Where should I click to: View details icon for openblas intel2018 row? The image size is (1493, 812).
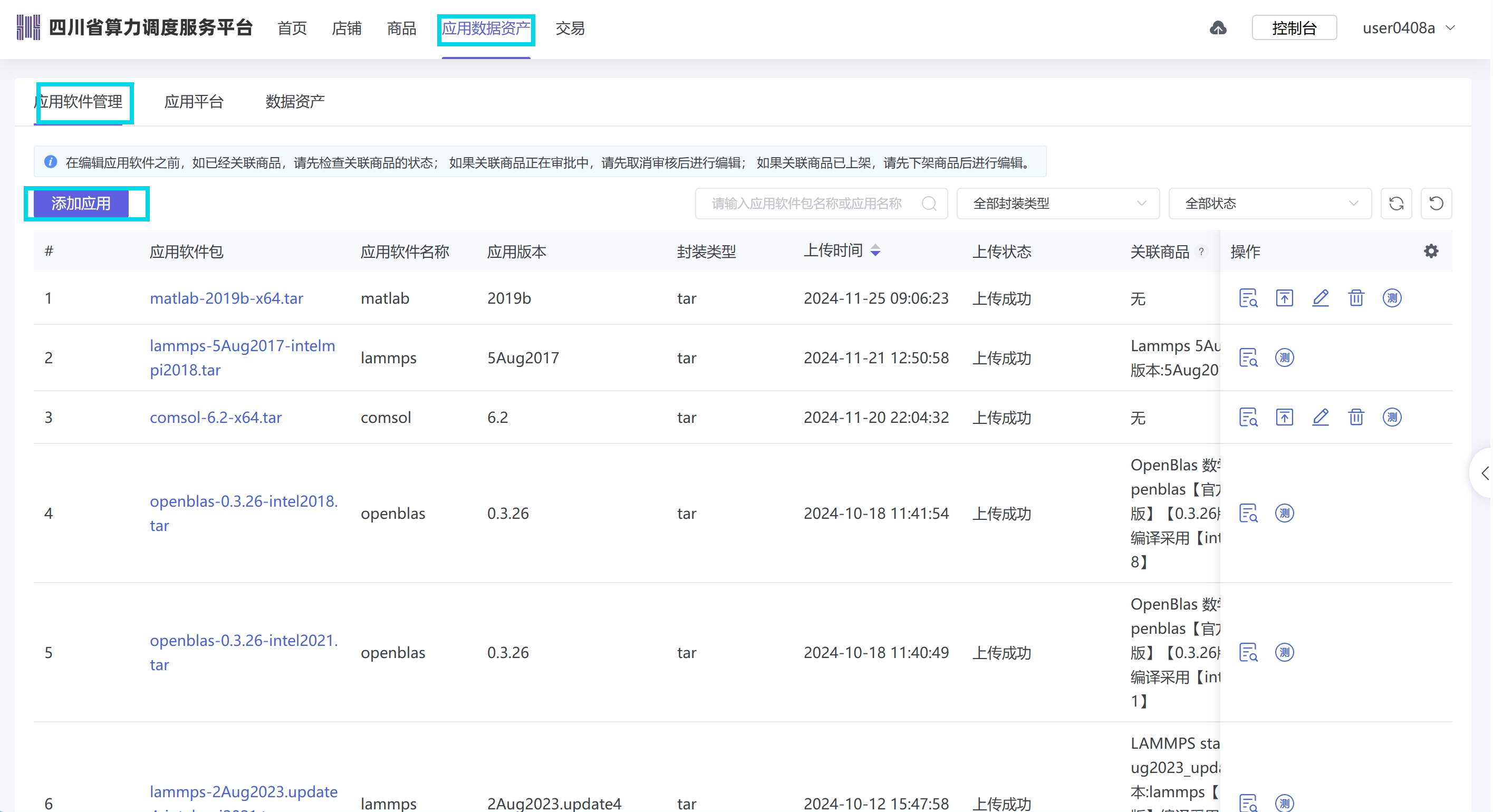[x=1248, y=514]
